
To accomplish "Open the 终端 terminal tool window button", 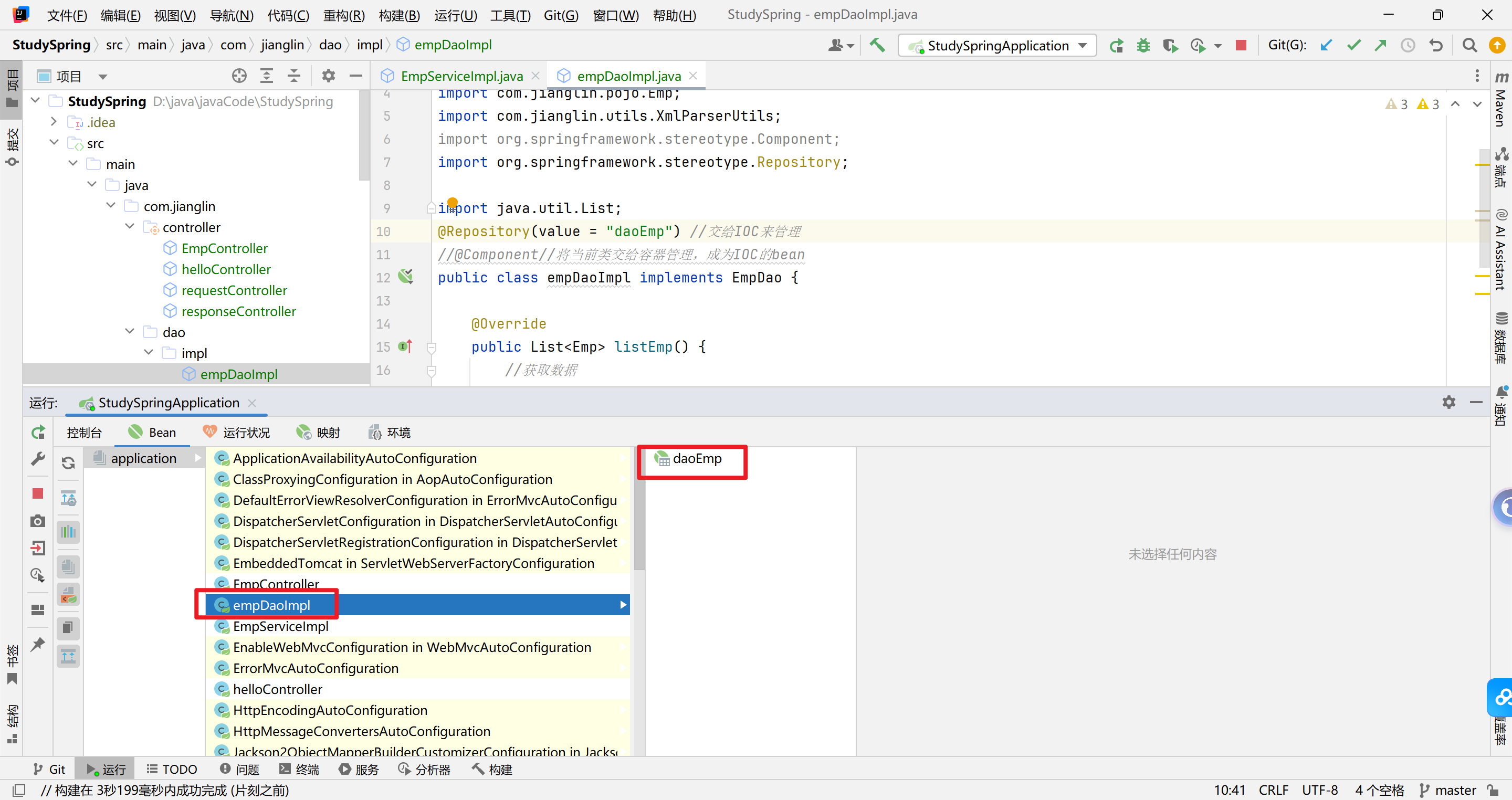I will pos(299,769).
